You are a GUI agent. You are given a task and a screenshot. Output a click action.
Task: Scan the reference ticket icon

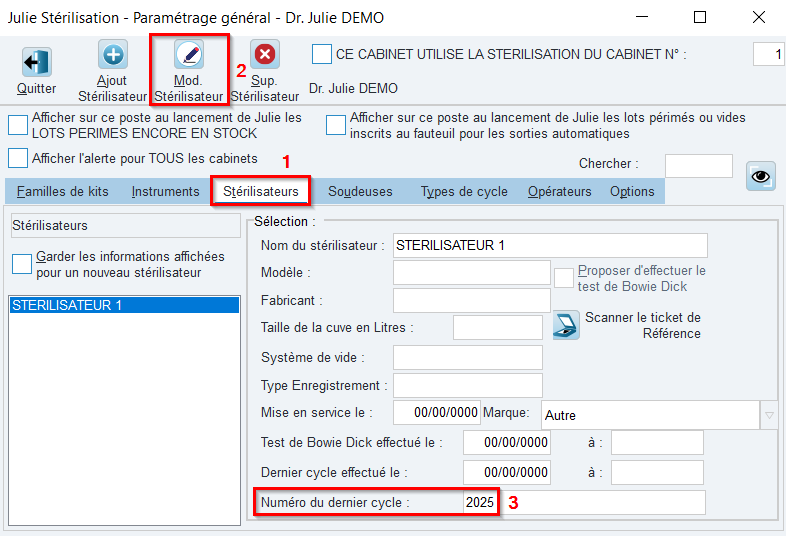566,325
